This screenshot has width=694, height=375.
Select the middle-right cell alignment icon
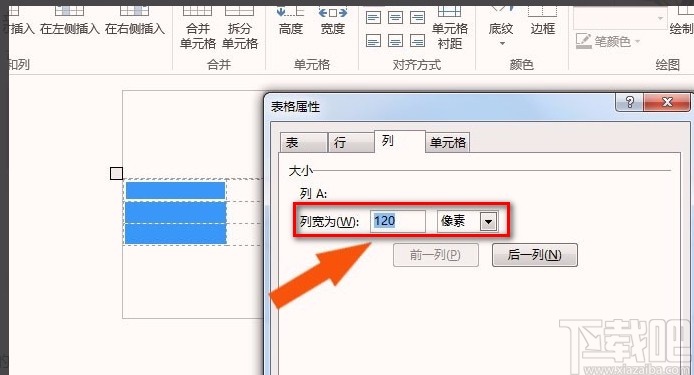click(x=417, y=18)
